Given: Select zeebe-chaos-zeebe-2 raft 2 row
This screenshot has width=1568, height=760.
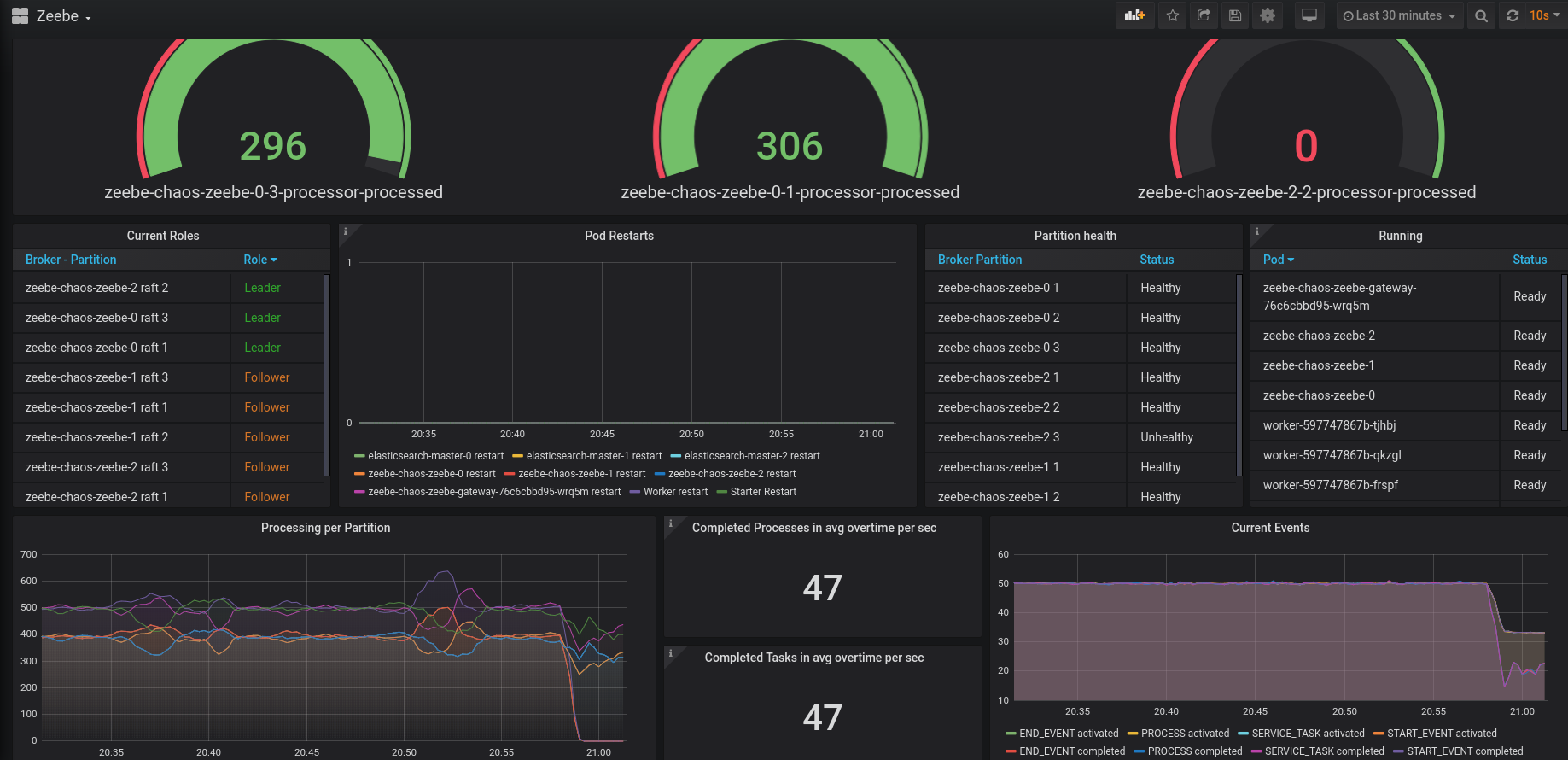Looking at the screenshot, I should (x=168, y=288).
